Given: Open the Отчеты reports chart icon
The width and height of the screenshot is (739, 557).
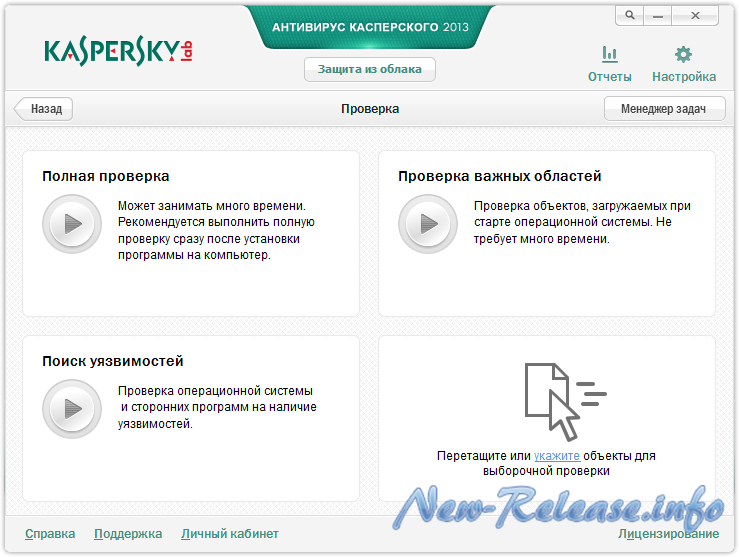Looking at the screenshot, I should tap(609, 54).
